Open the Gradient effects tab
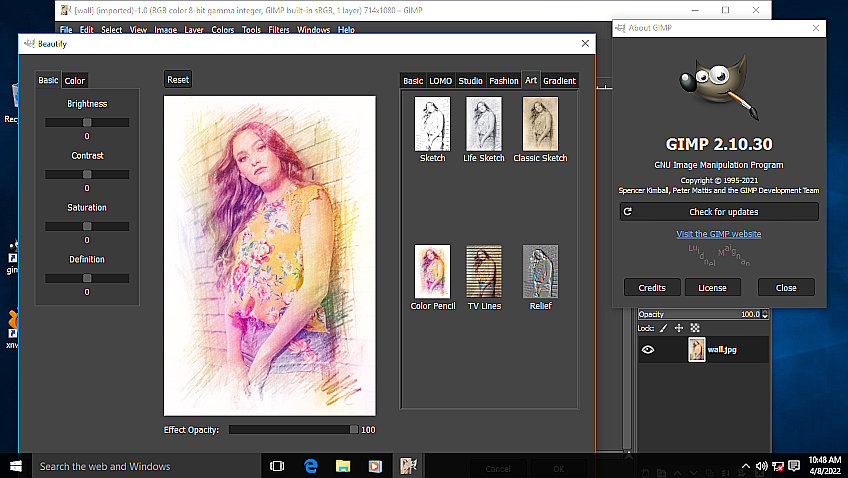Image resolution: width=848 pixels, height=478 pixels. point(559,81)
